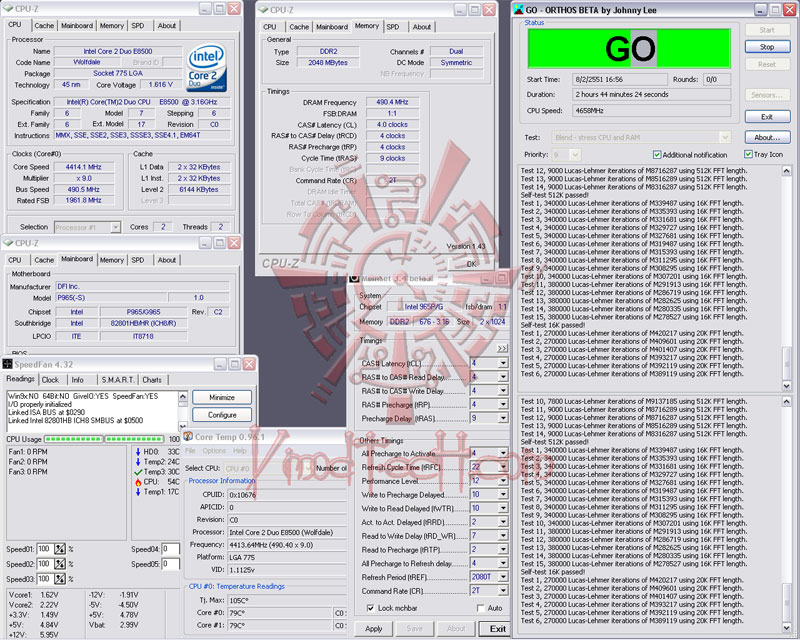
Task: Click the SpeedFan 4.32 title bar icon
Action: (8, 364)
